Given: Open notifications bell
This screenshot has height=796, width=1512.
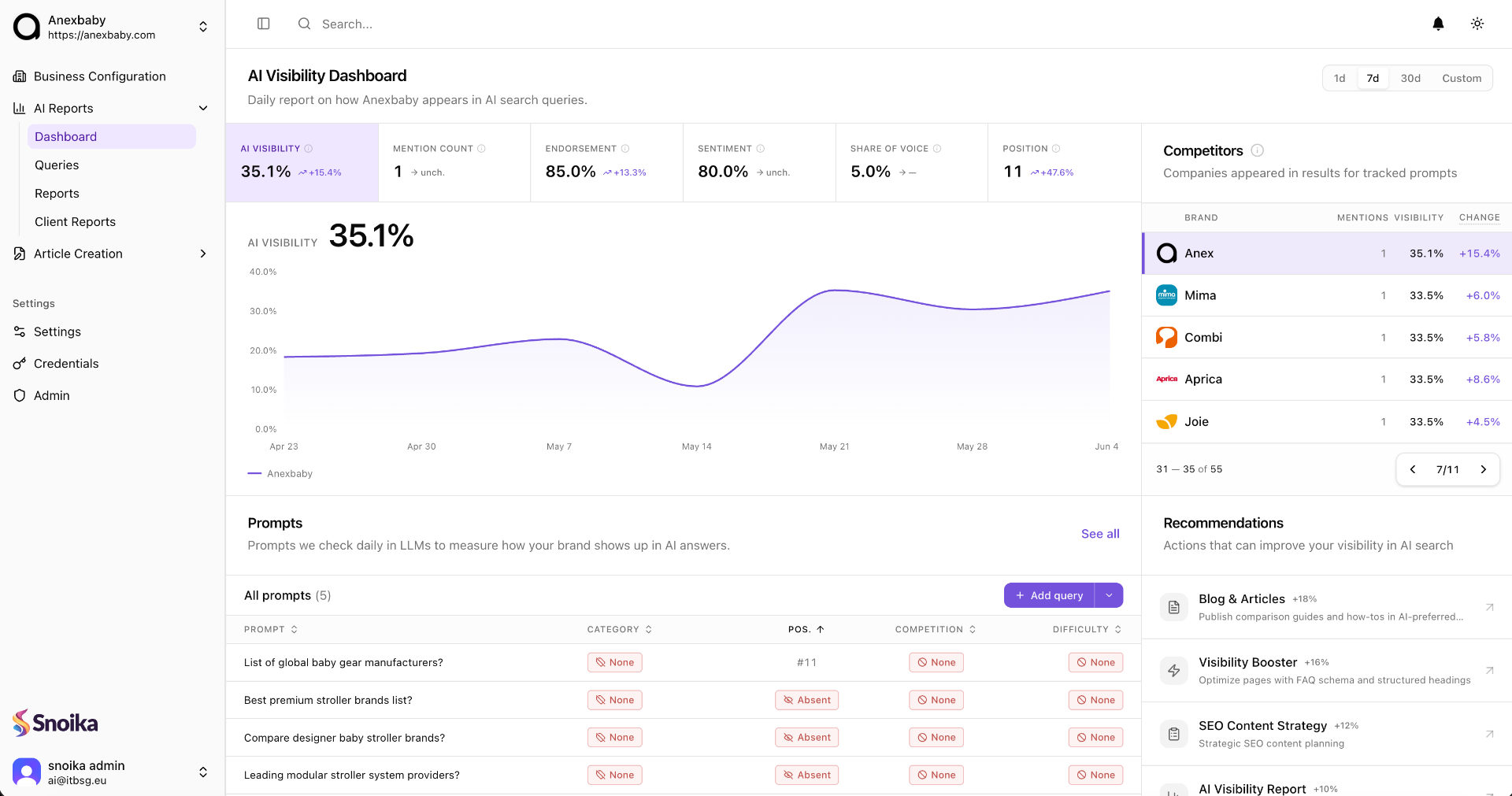Looking at the screenshot, I should tap(1438, 24).
